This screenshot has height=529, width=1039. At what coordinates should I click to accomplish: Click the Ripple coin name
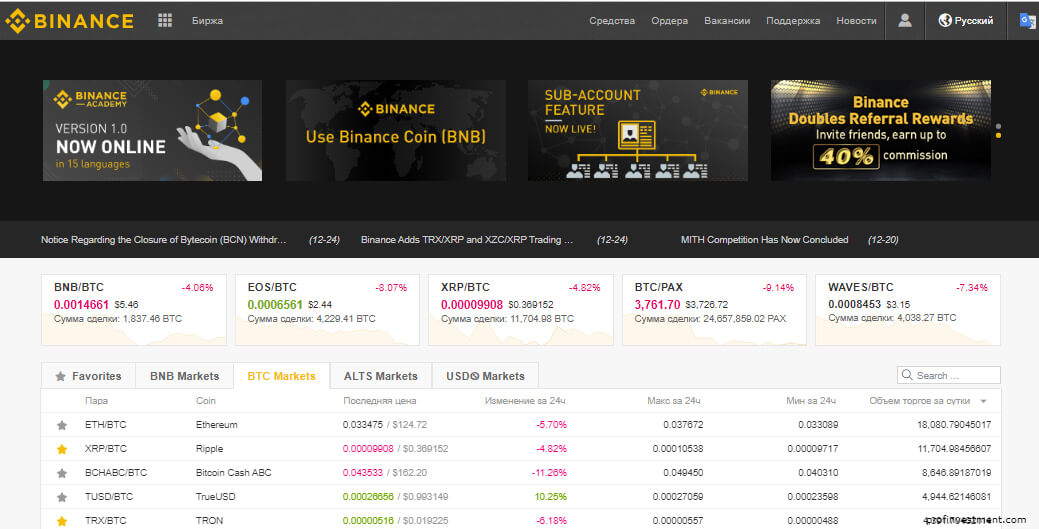209,449
